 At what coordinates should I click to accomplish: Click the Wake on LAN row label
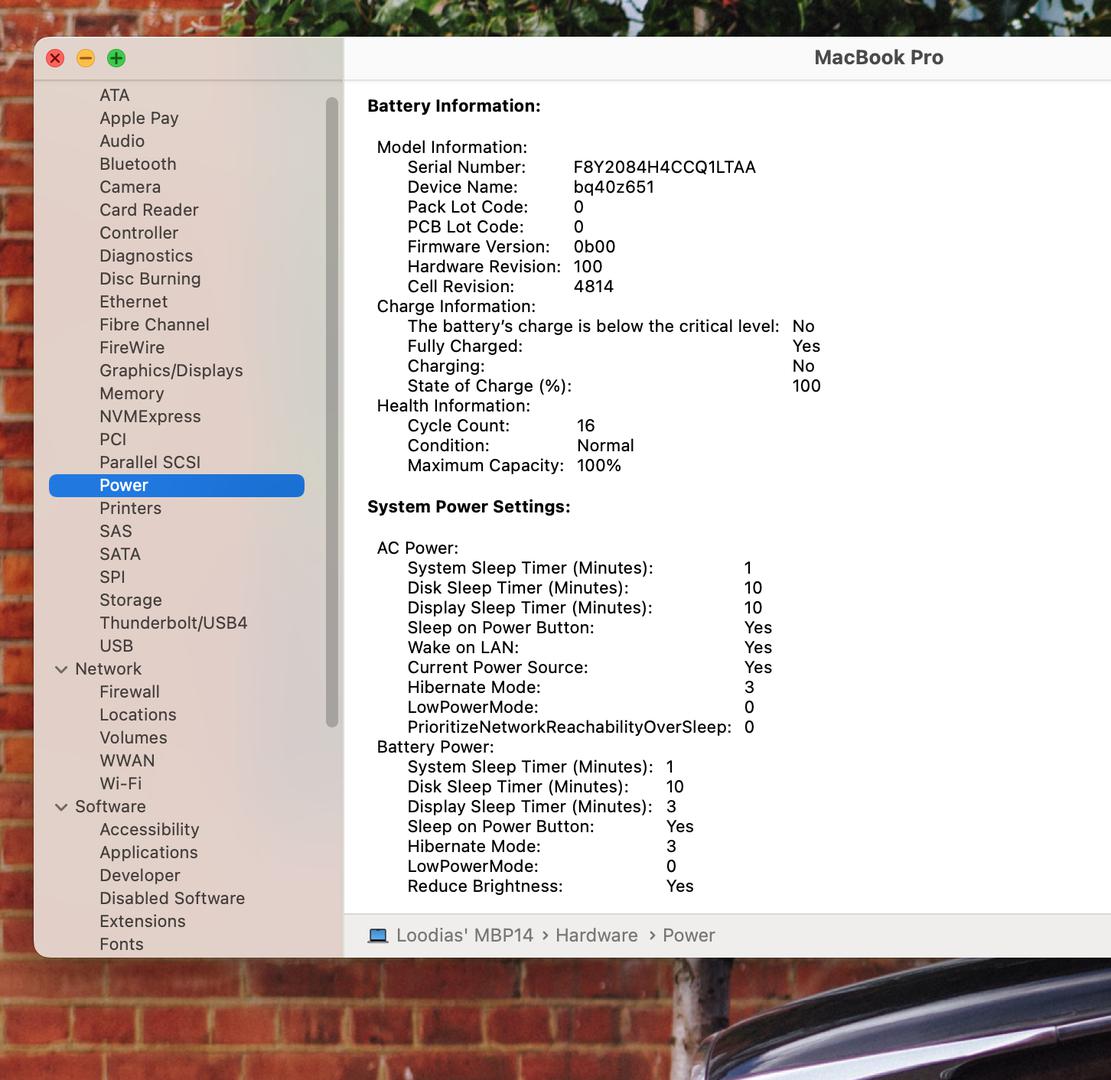coord(463,648)
